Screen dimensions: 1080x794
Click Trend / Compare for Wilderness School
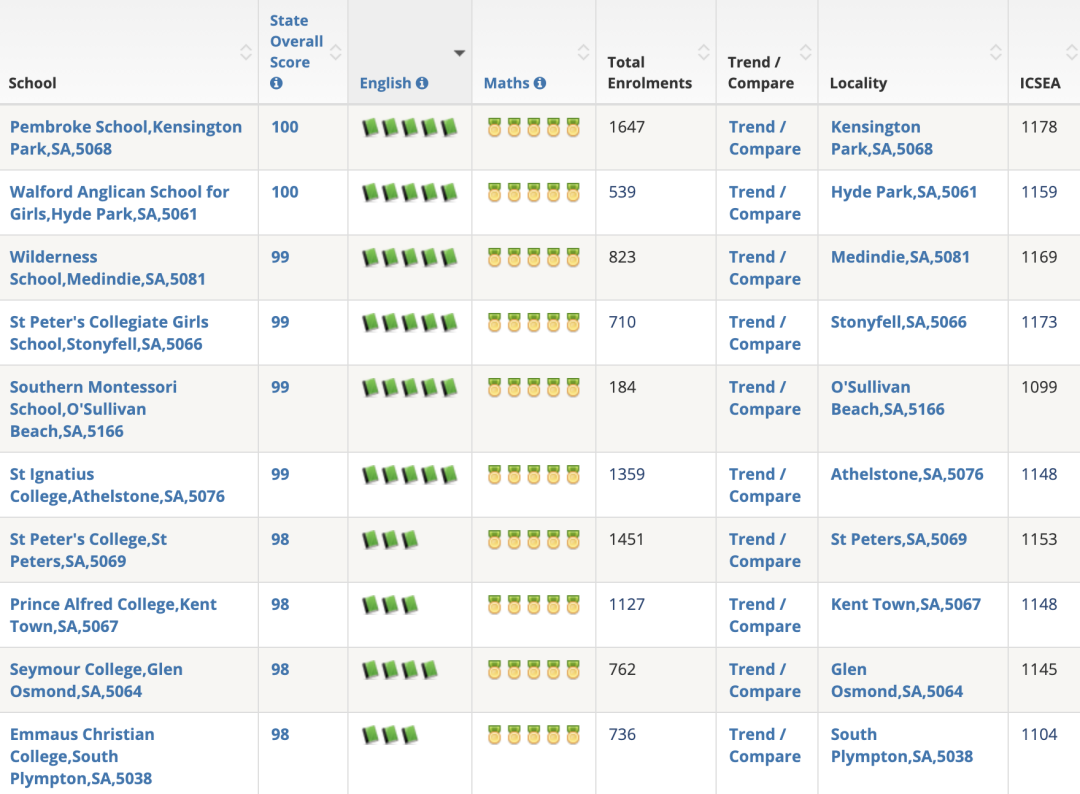[765, 268]
